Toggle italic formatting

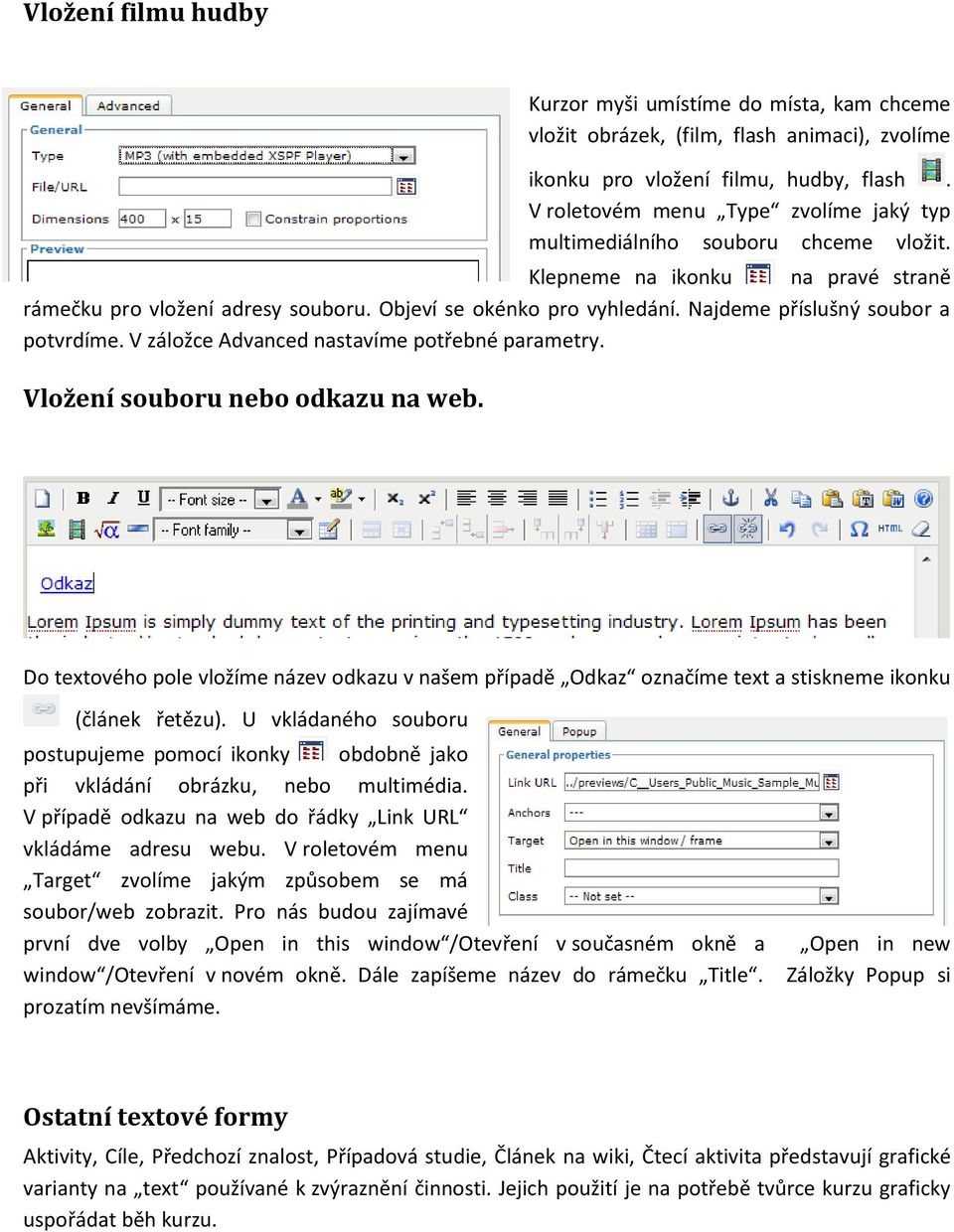coord(113,499)
